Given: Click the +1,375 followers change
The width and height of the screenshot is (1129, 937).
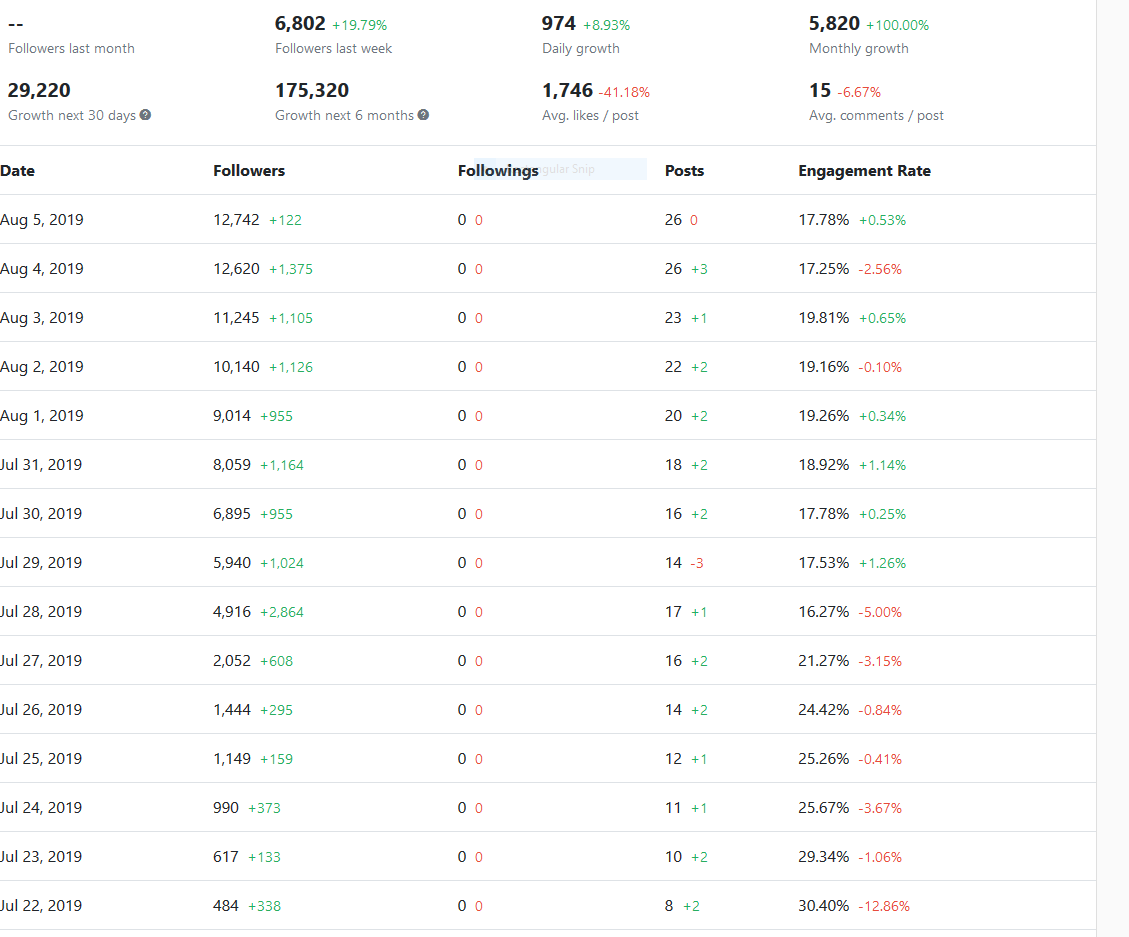Looking at the screenshot, I should point(291,269).
